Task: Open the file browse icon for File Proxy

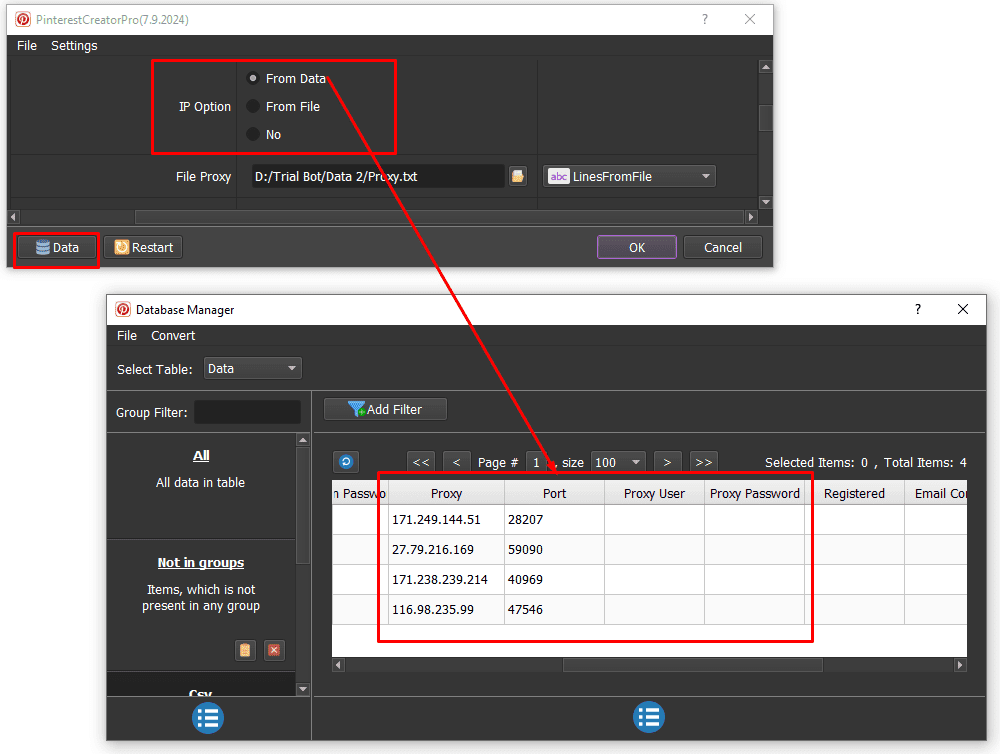Action: point(518,177)
